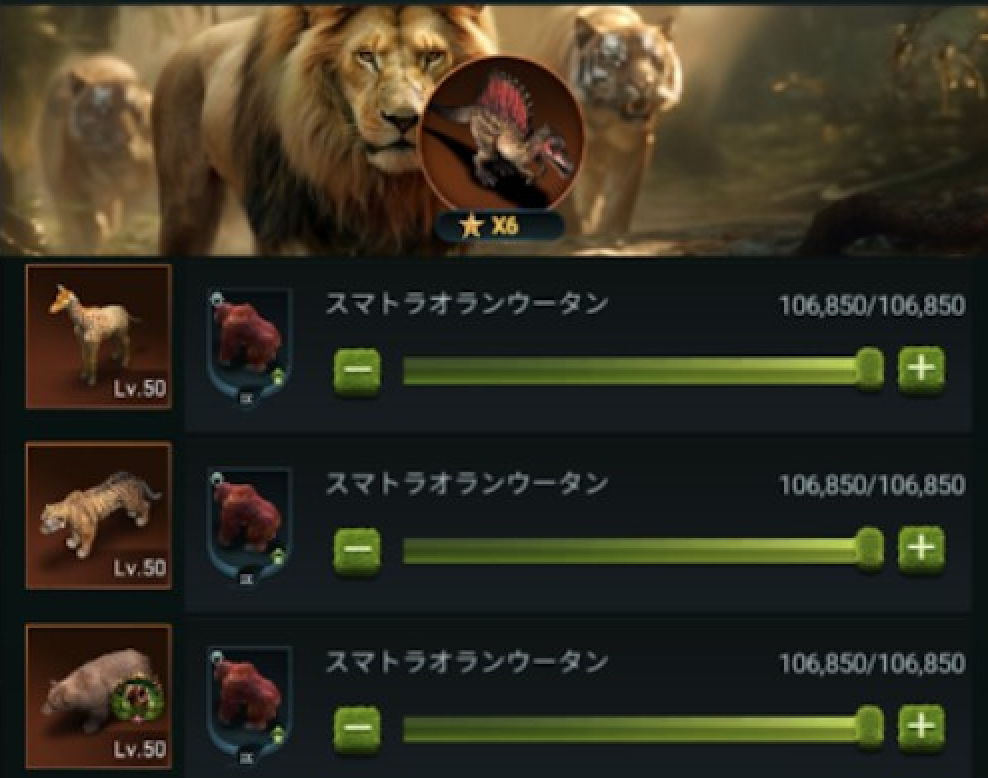Select the Lv.50 tiger animal slot
The width and height of the screenshot is (988, 778).
point(98,515)
